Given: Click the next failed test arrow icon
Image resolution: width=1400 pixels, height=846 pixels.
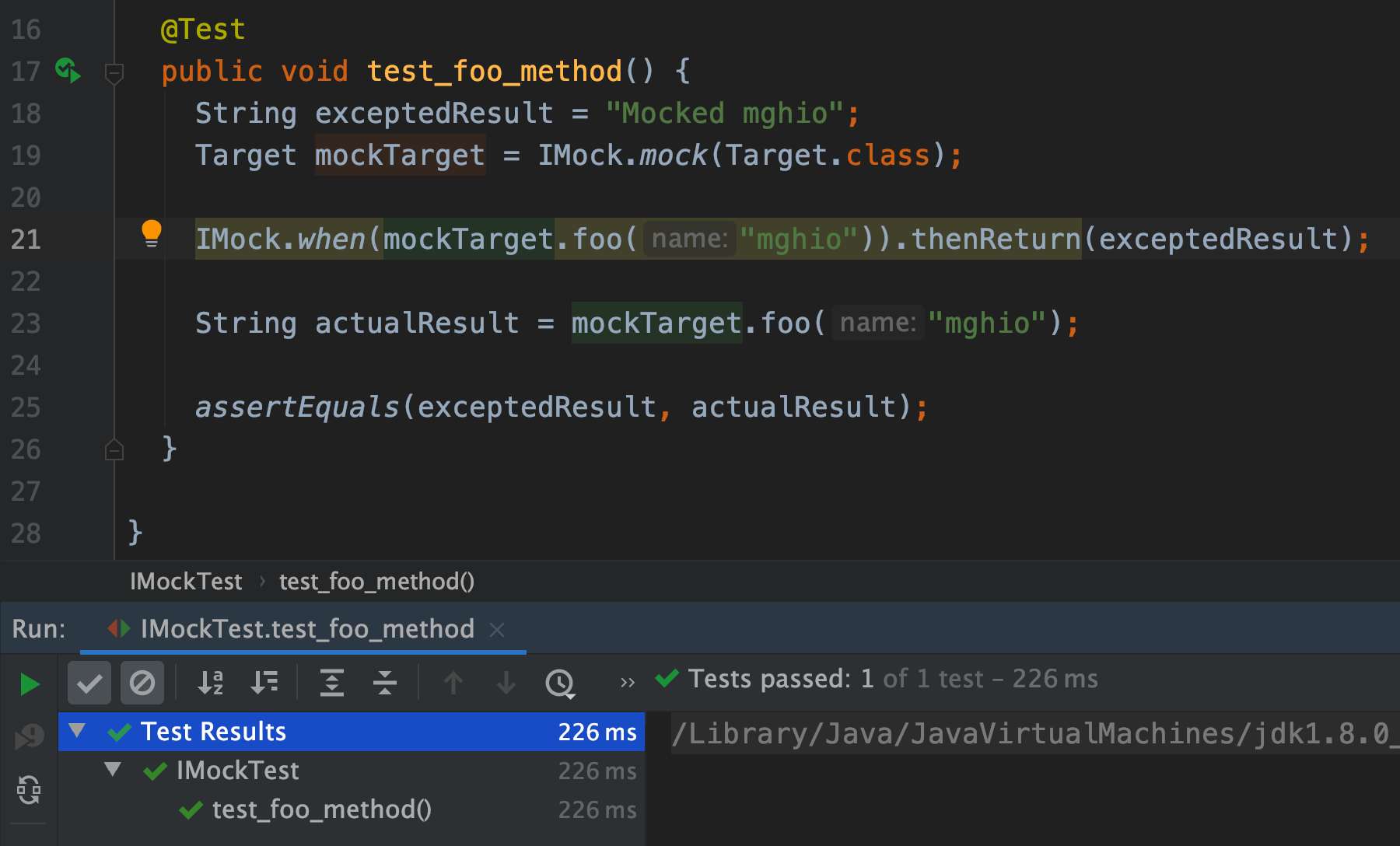Looking at the screenshot, I should (x=506, y=683).
